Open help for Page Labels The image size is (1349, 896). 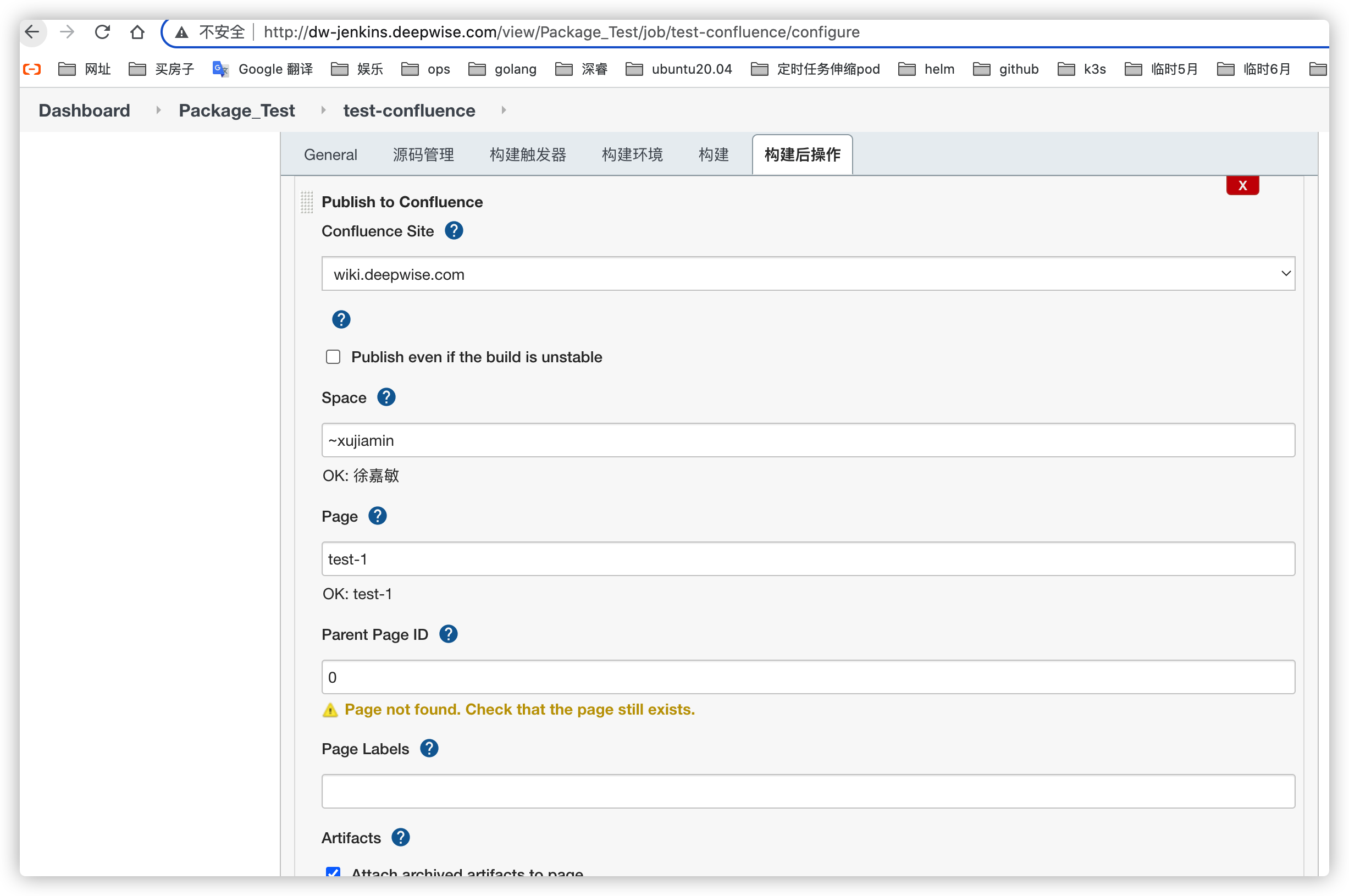[429, 749]
